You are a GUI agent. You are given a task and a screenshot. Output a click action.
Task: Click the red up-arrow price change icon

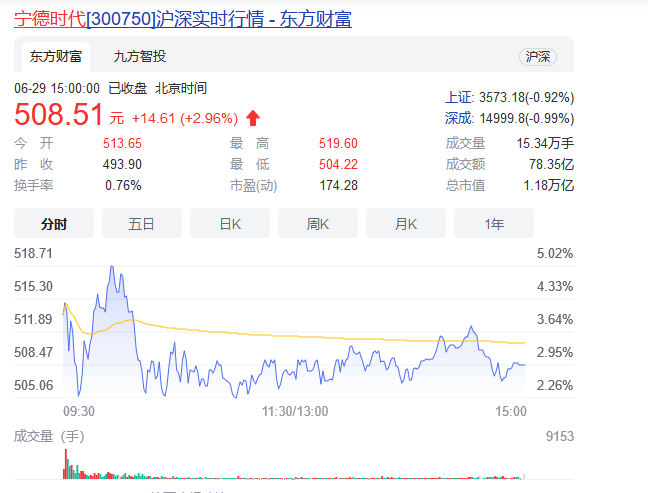click(x=253, y=117)
